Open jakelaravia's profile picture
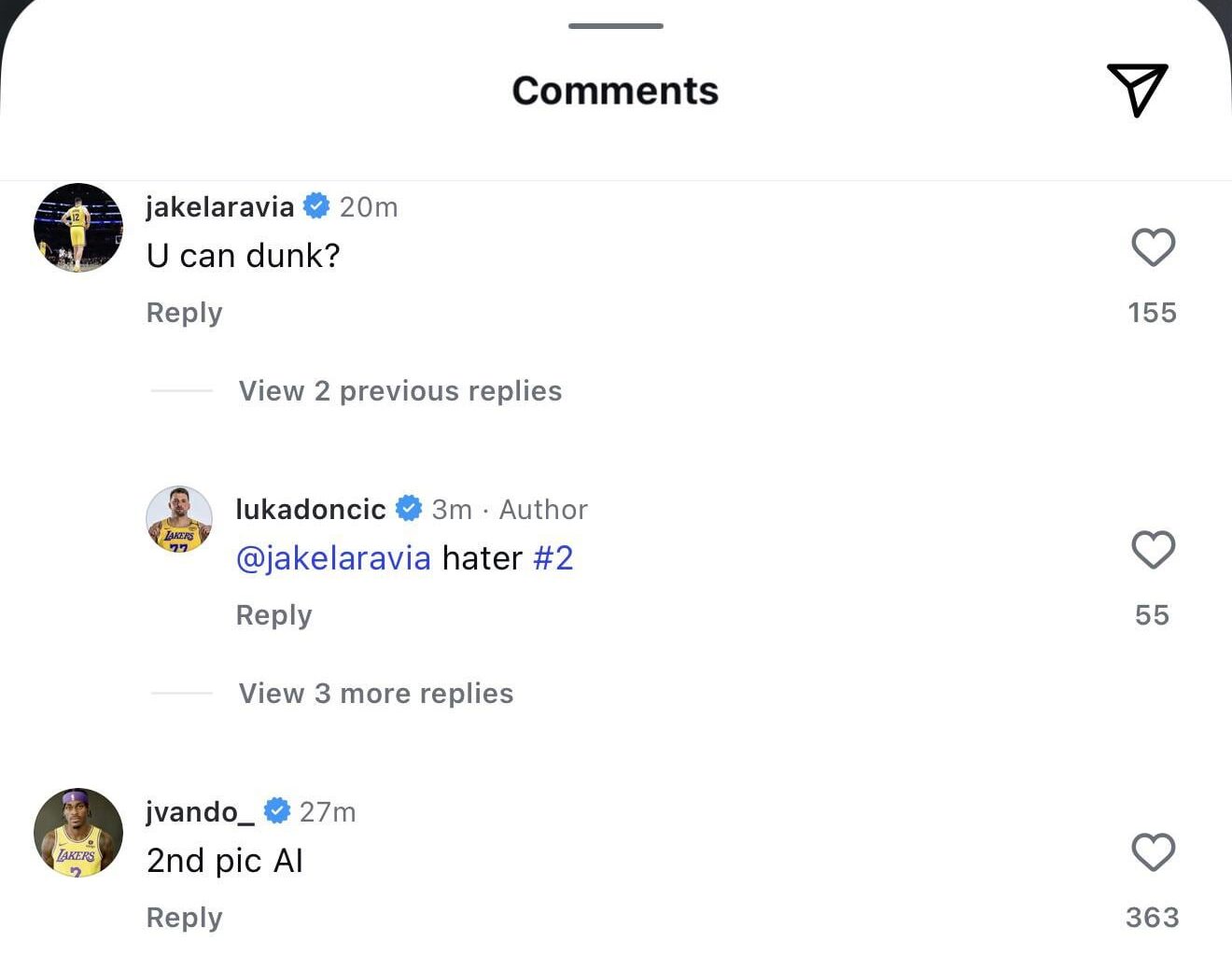Image resolution: width=1232 pixels, height=956 pixels. click(77, 228)
